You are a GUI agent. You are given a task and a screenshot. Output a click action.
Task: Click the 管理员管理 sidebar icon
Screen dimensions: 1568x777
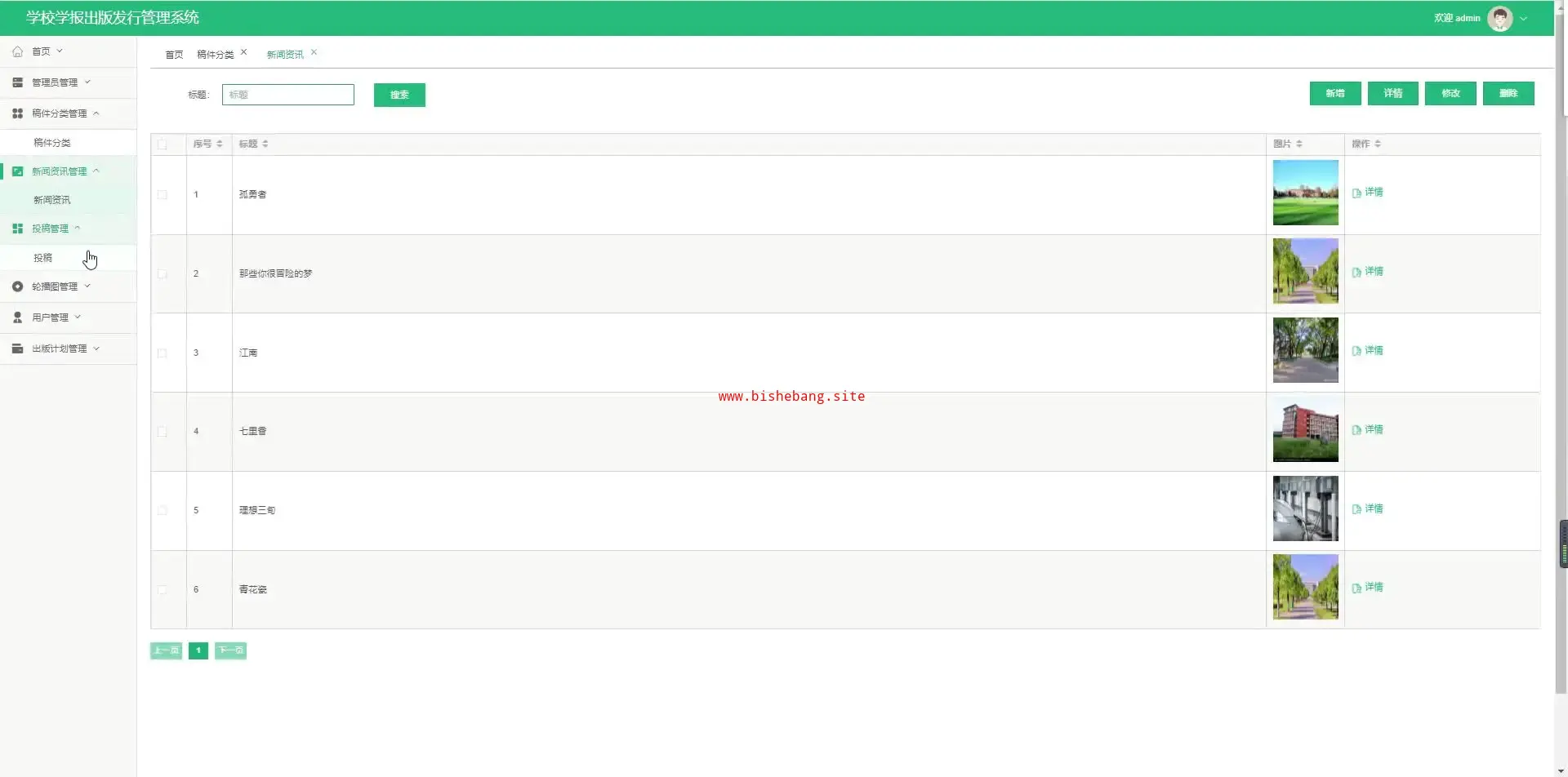(17, 82)
